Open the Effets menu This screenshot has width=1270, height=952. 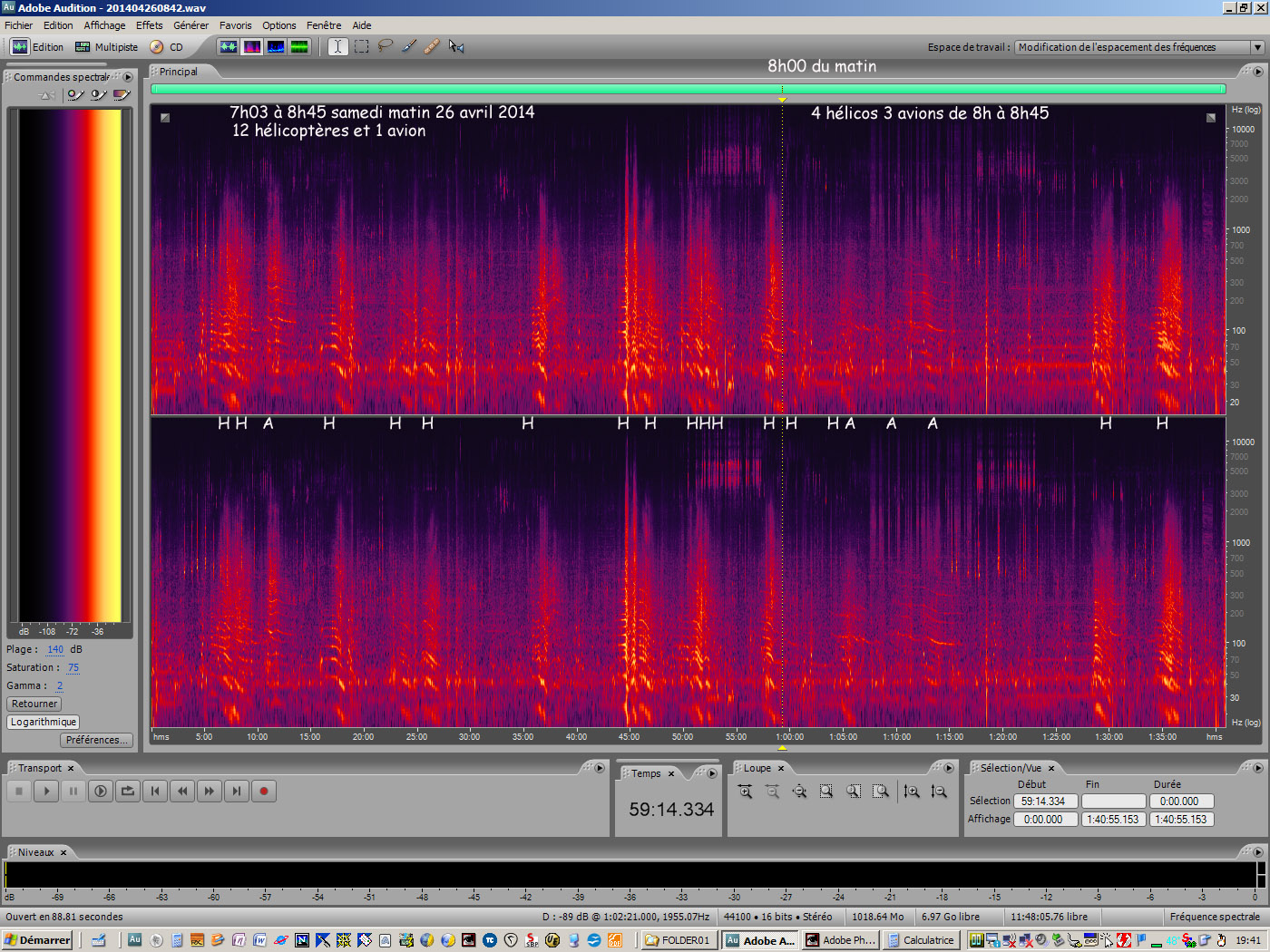(149, 25)
